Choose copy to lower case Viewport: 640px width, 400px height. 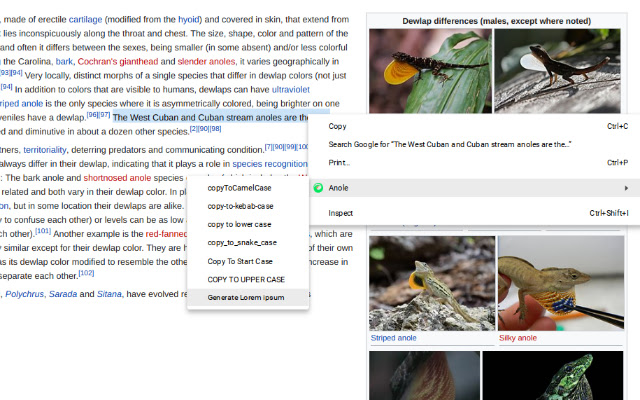(x=239, y=224)
